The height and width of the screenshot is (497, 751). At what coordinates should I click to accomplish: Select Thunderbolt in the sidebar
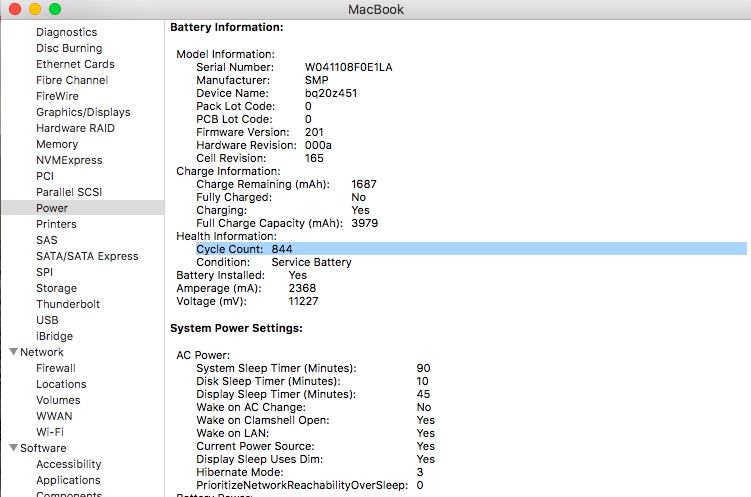coord(68,304)
